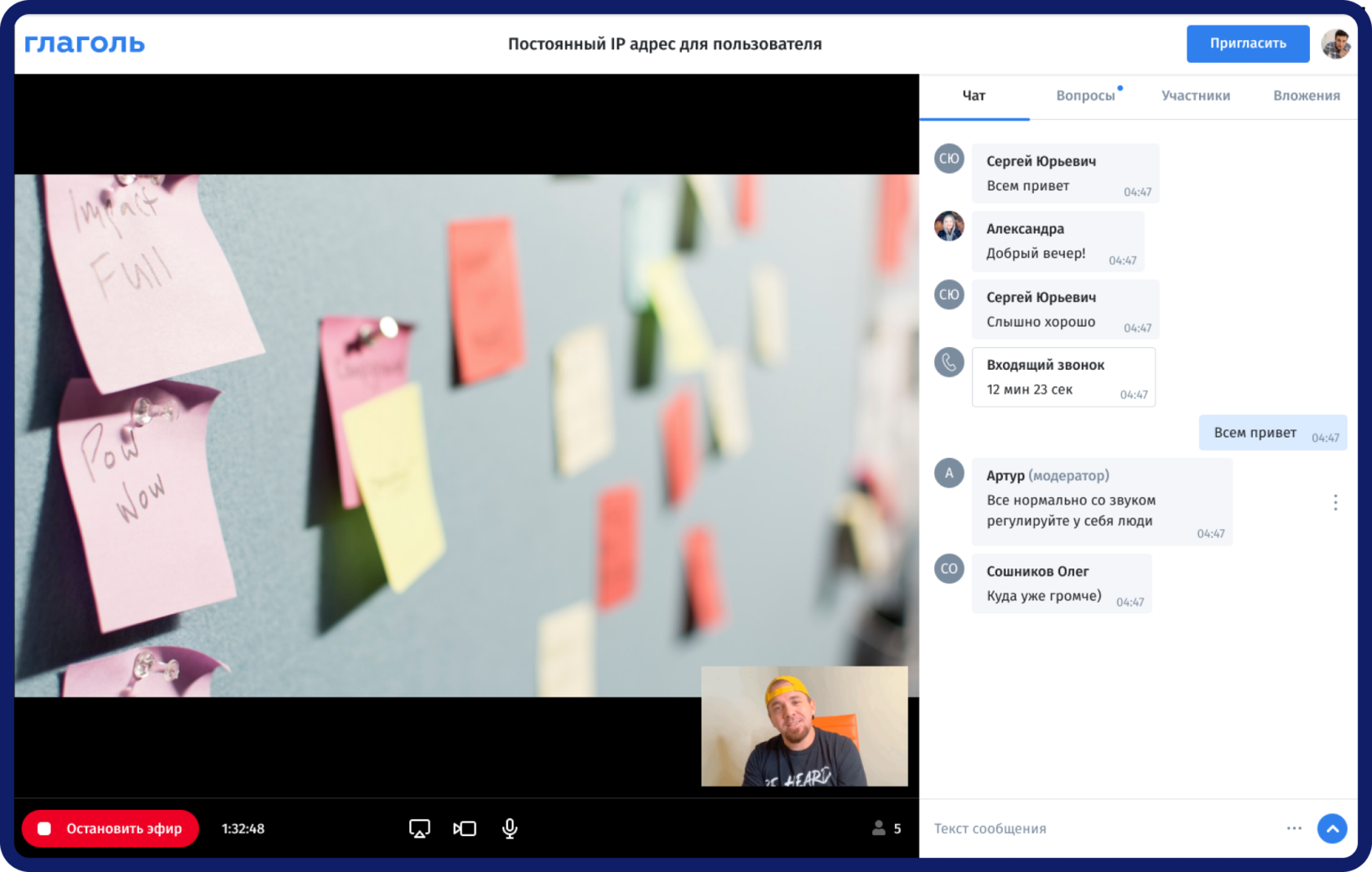Open the Вложения tab

pyautogui.click(x=1306, y=96)
